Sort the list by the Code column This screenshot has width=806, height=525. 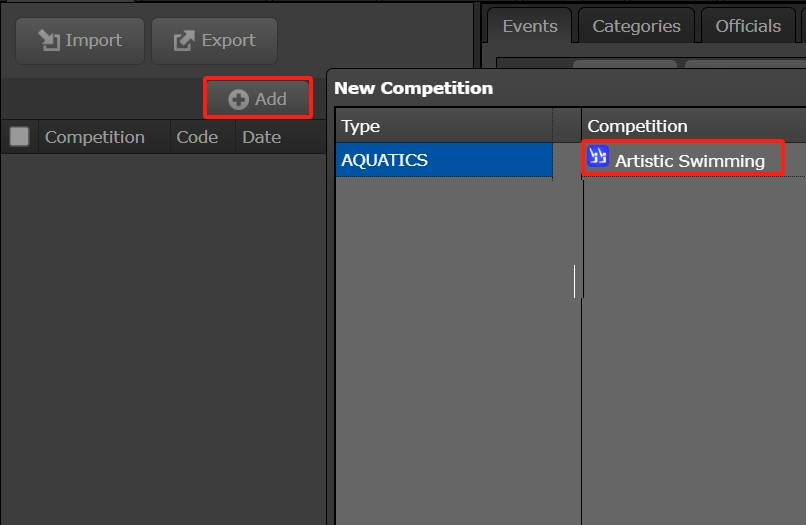pos(197,137)
